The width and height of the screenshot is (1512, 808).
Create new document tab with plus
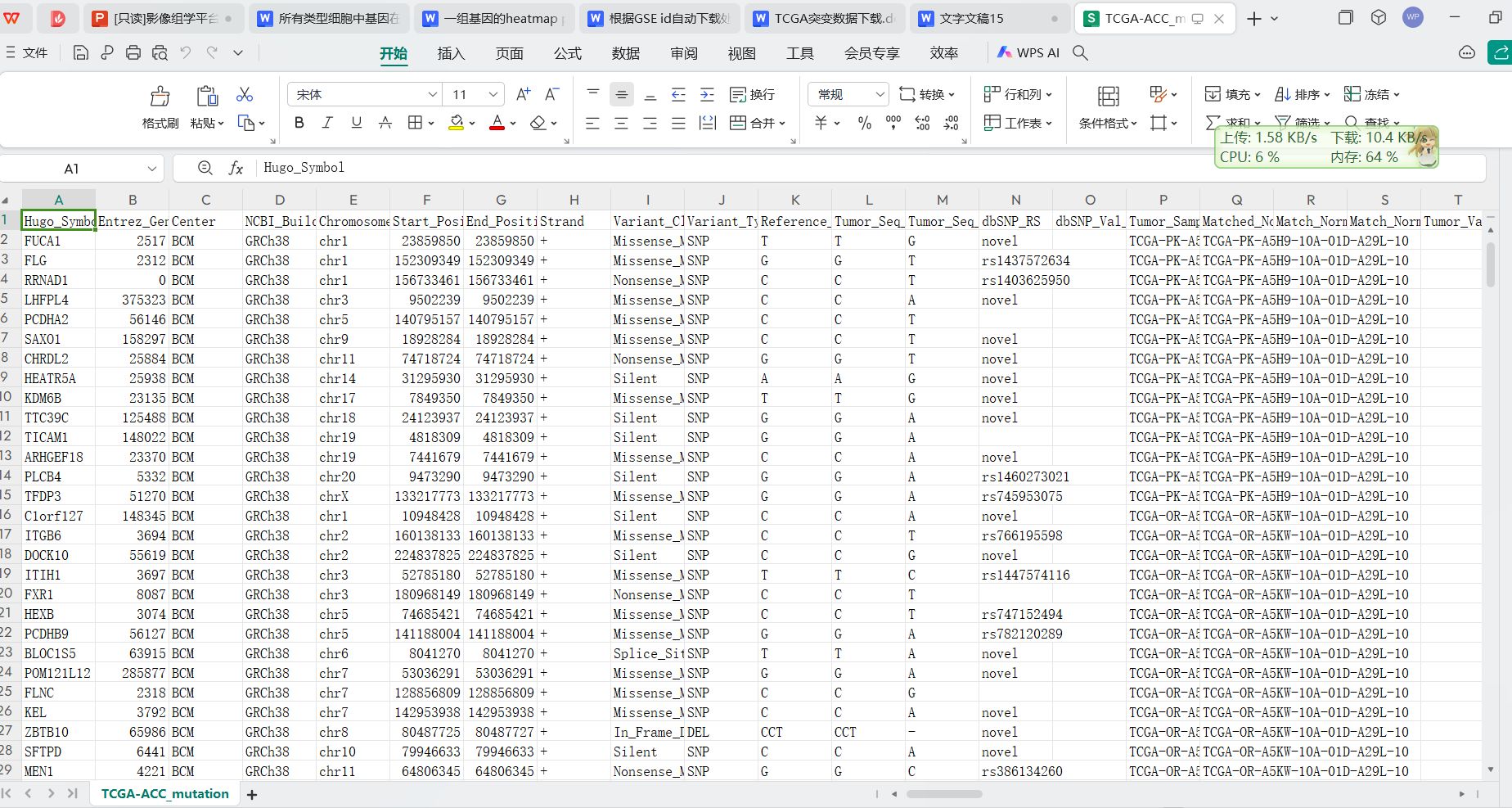1254,18
